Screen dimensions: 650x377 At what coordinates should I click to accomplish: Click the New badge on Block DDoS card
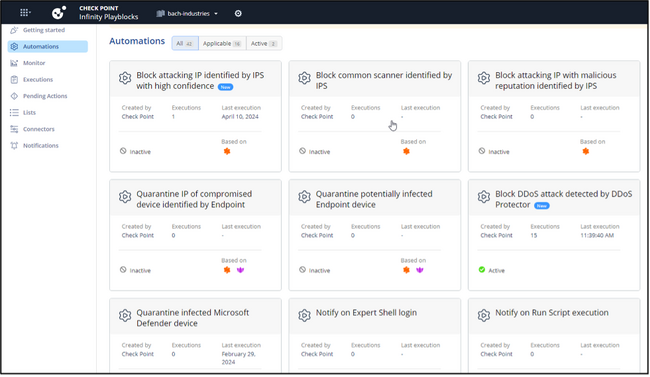pyautogui.click(x=542, y=206)
